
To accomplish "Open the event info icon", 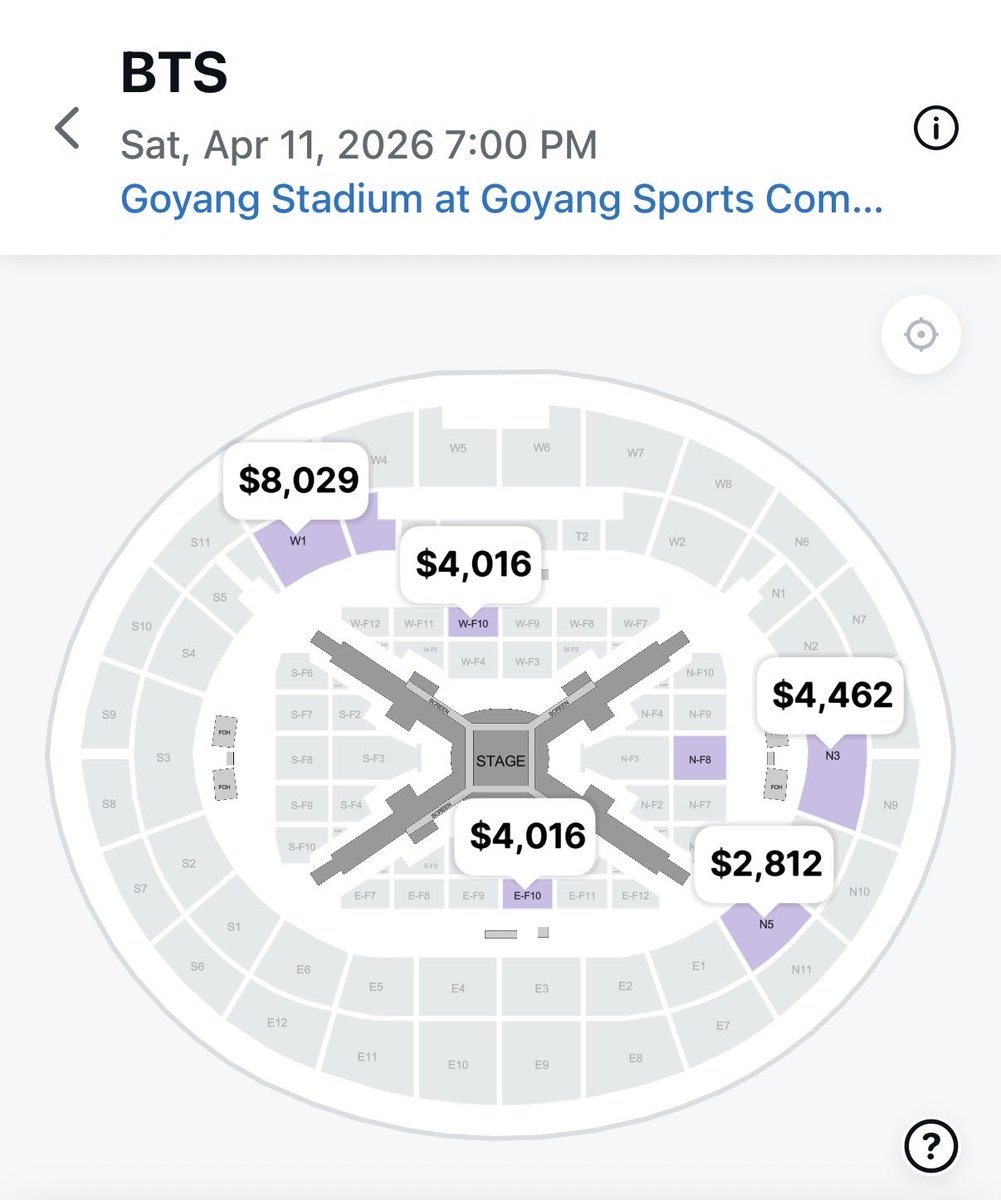I will tap(936, 128).
